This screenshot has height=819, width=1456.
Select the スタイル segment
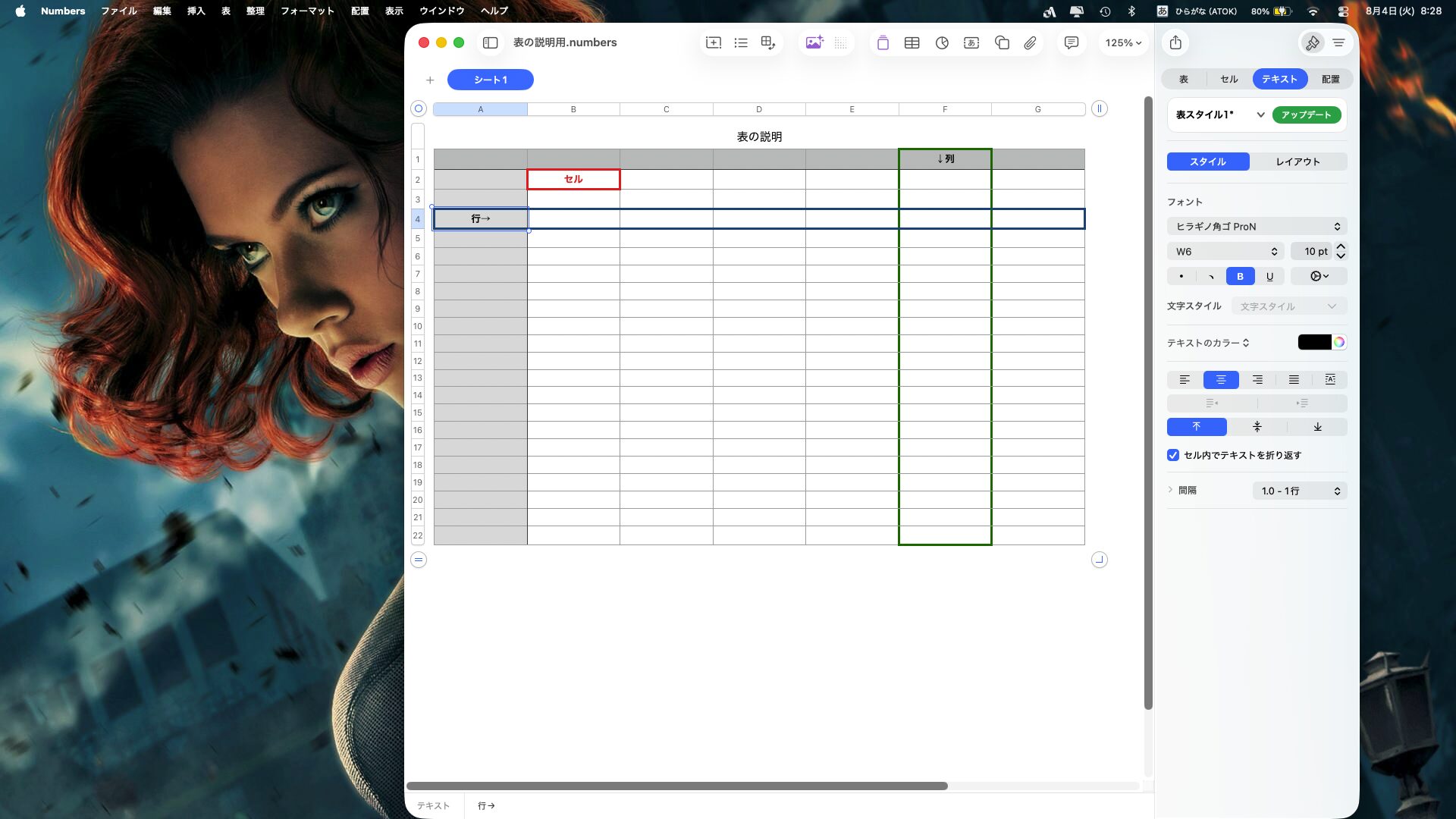pos(1208,162)
